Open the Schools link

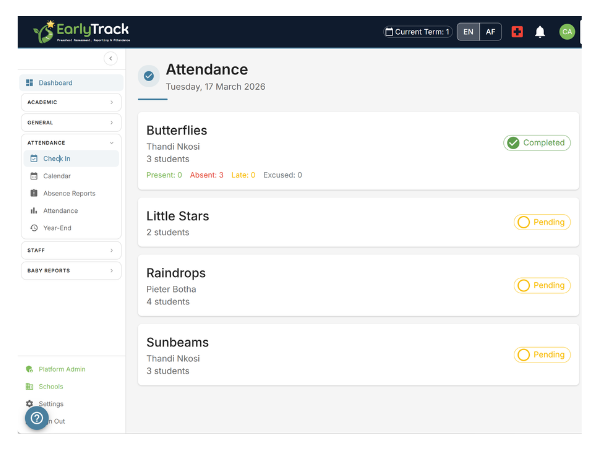coord(51,386)
